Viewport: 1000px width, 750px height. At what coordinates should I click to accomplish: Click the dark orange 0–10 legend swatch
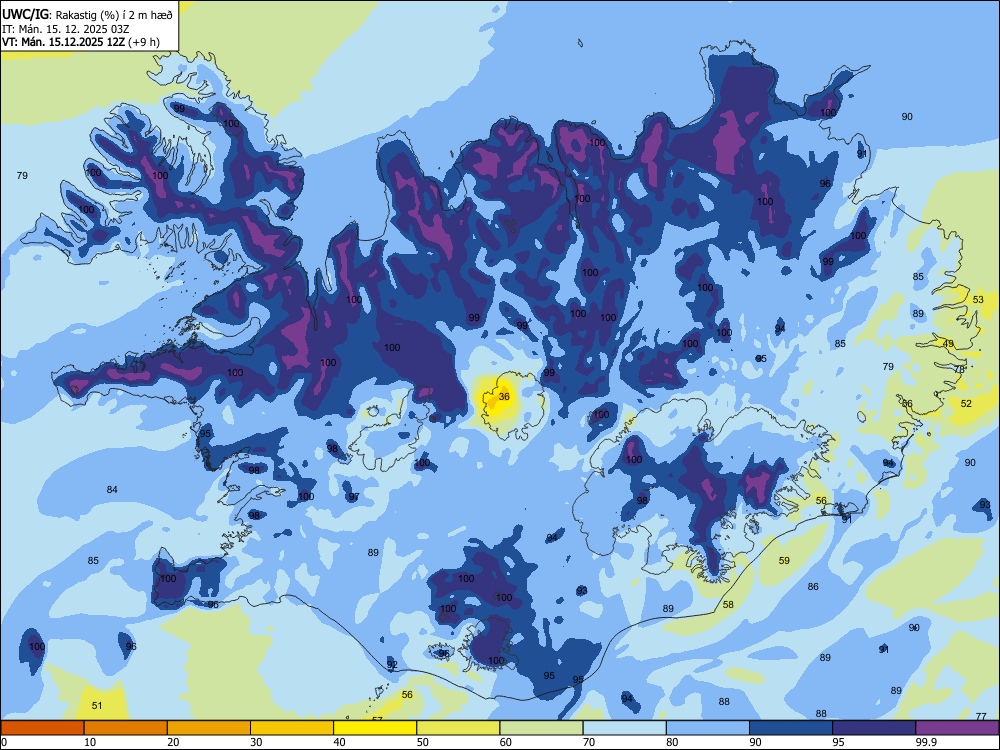click(42, 728)
